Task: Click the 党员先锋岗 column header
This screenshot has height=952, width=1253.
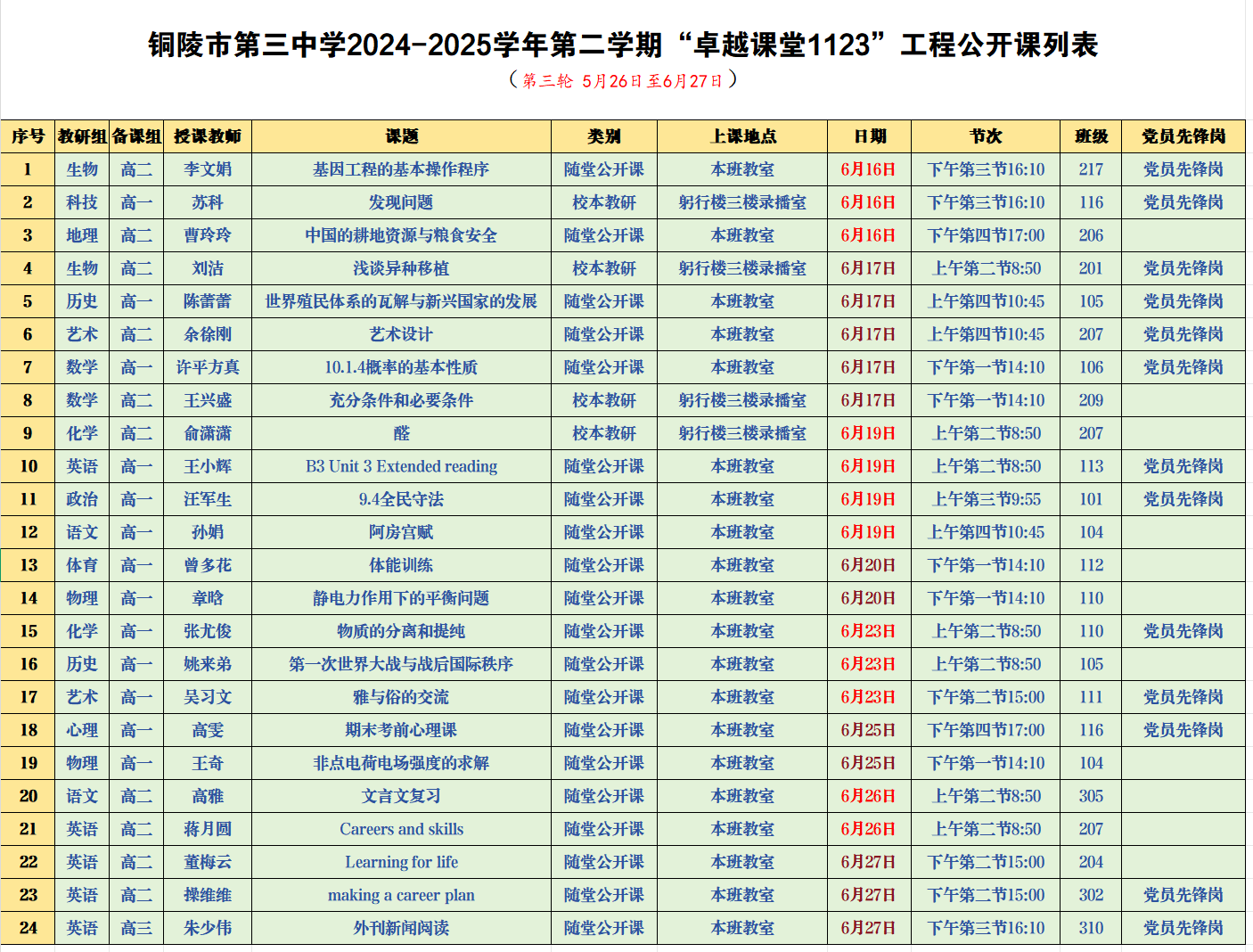Action: pyautogui.click(x=1183, y=136)
